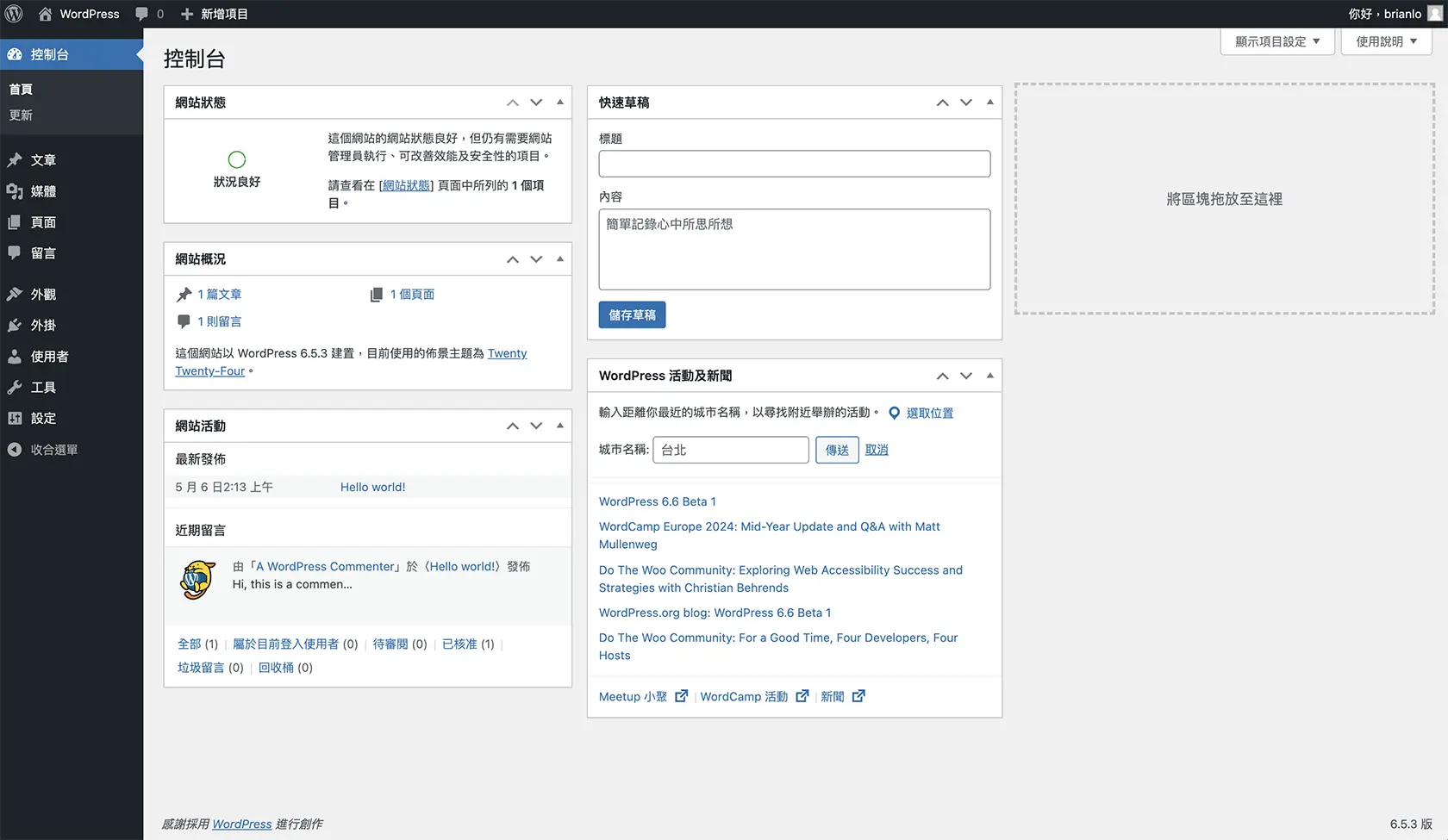Open 更新 submenu item

click(21, 115)
